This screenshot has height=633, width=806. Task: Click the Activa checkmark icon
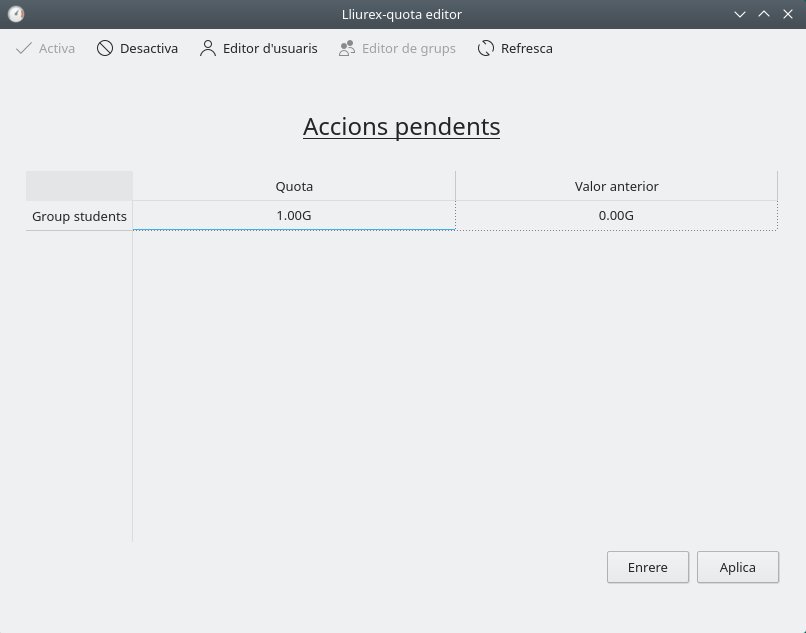24,48
